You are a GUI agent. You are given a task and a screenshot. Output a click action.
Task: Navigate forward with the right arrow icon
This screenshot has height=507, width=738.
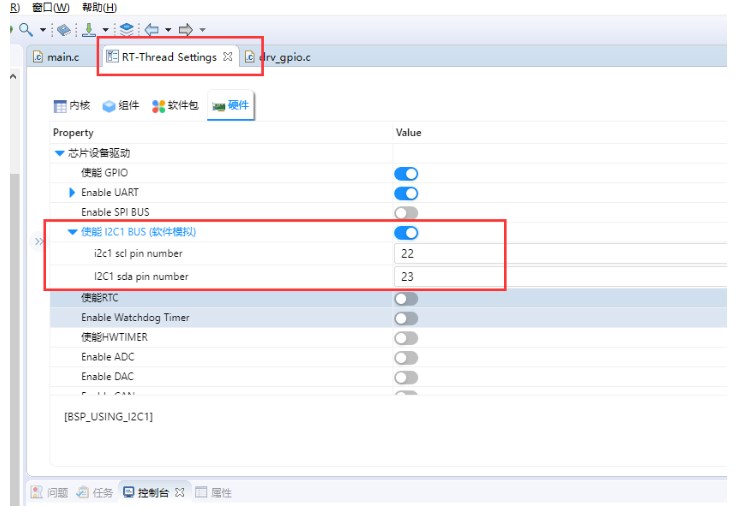click(x=185, y=30)
